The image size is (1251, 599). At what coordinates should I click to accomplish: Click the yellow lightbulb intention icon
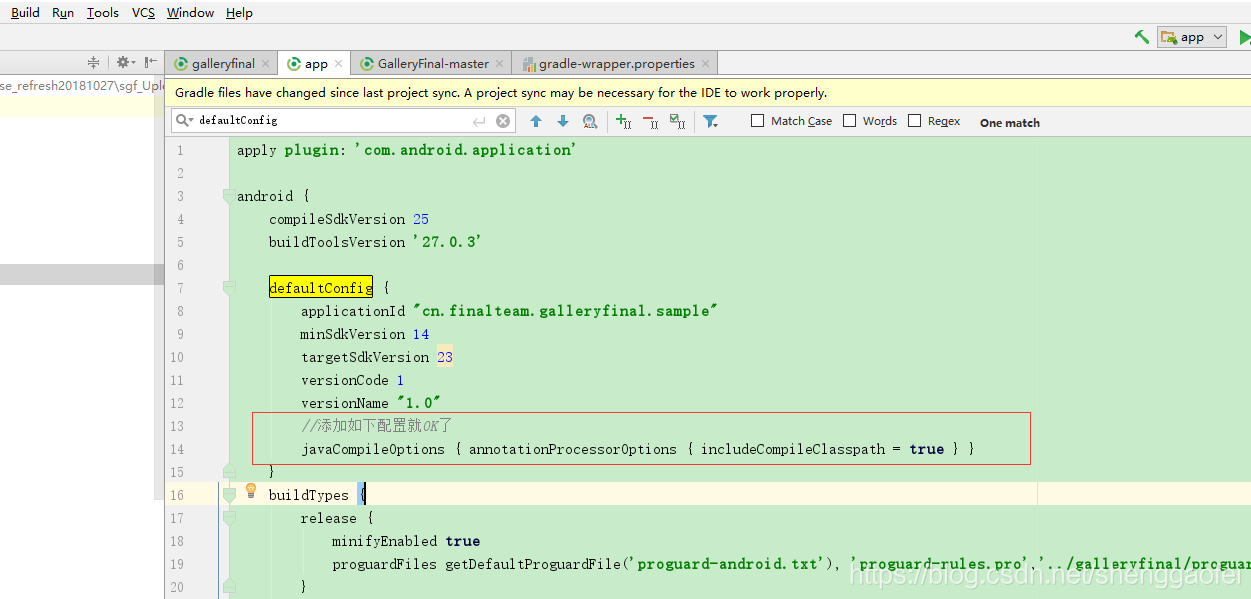click(251, 491)
